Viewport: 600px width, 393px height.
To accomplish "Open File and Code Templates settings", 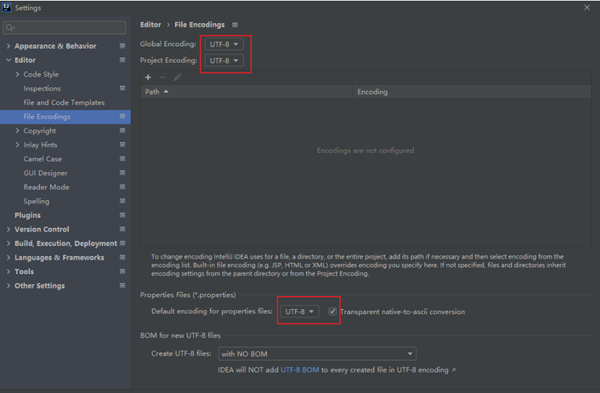I will [64, 103].
